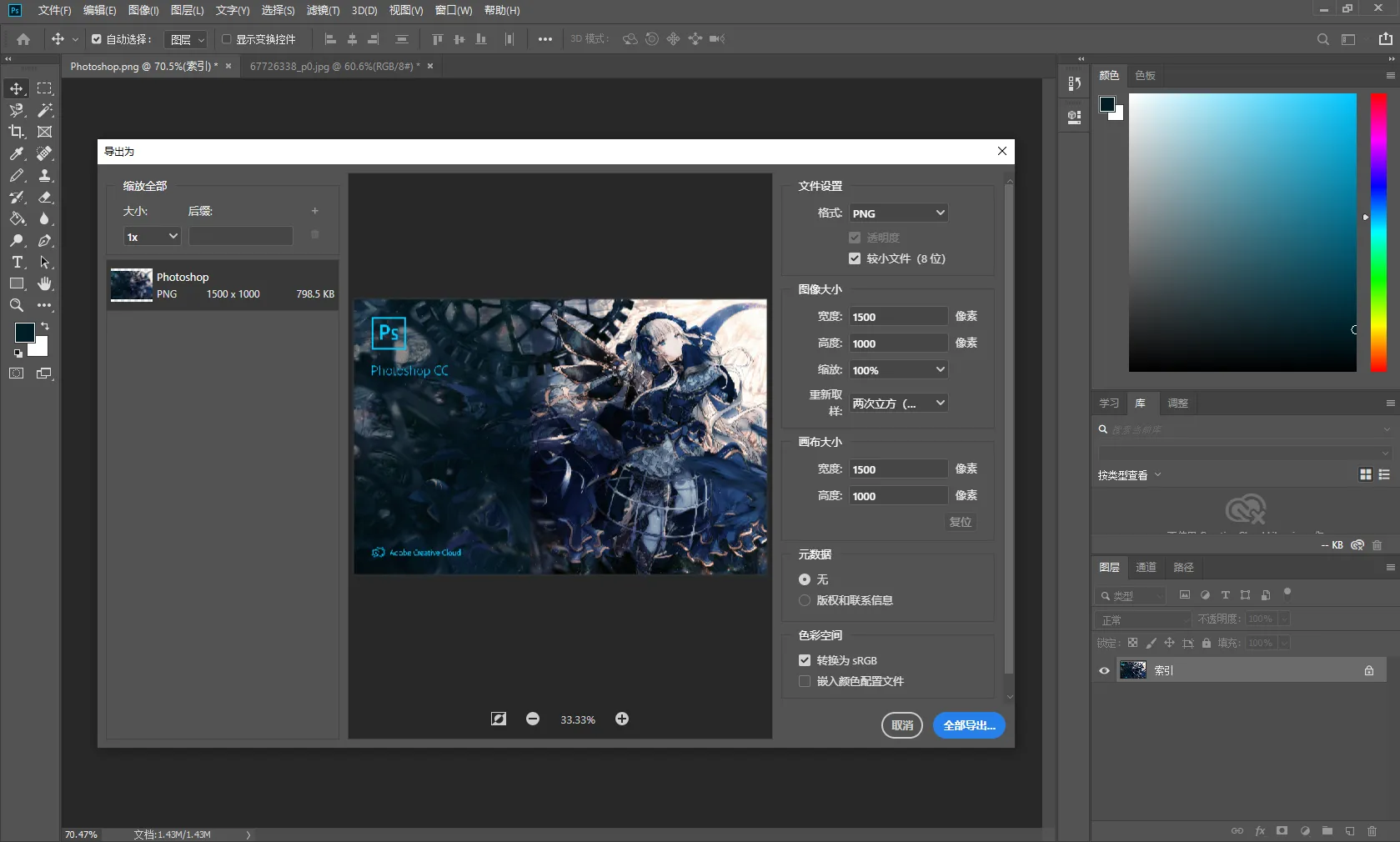The width and height of the screenshot is (1400, 842).
Task: Choose the Pen tool
Action: [45, 240]
